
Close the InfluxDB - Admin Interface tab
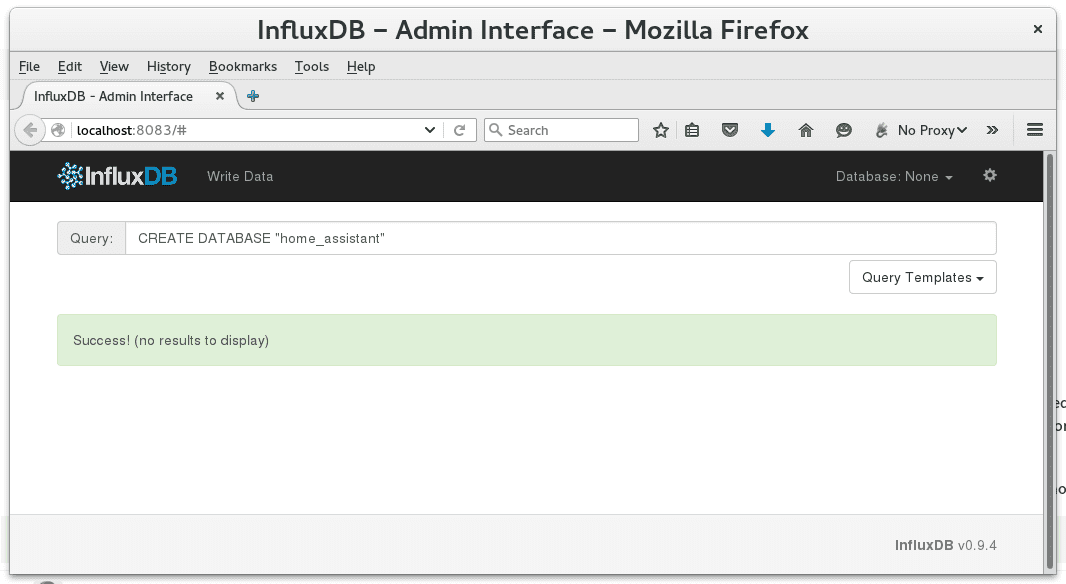221,96
